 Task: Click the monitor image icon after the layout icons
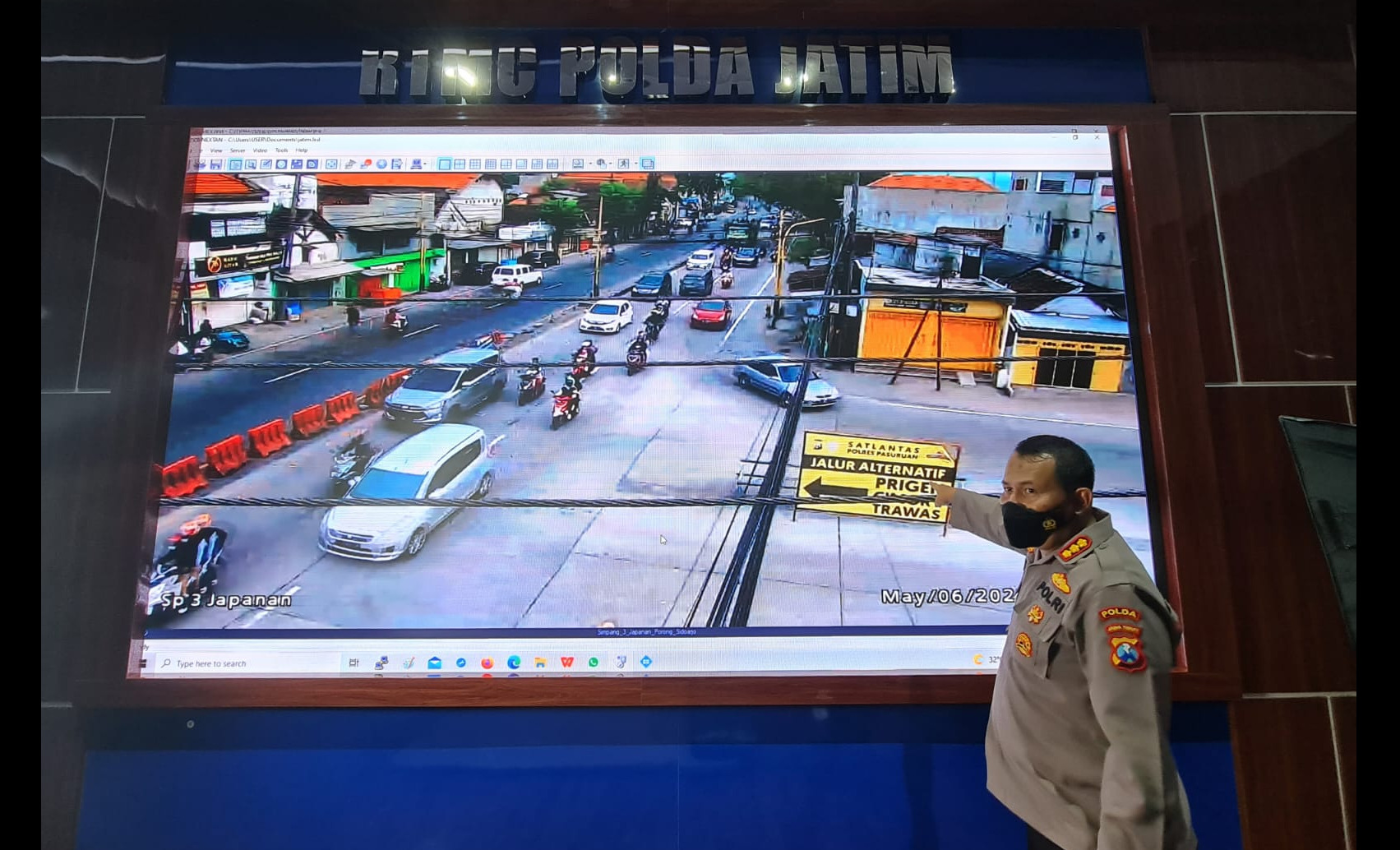click(x=578, y=164)
